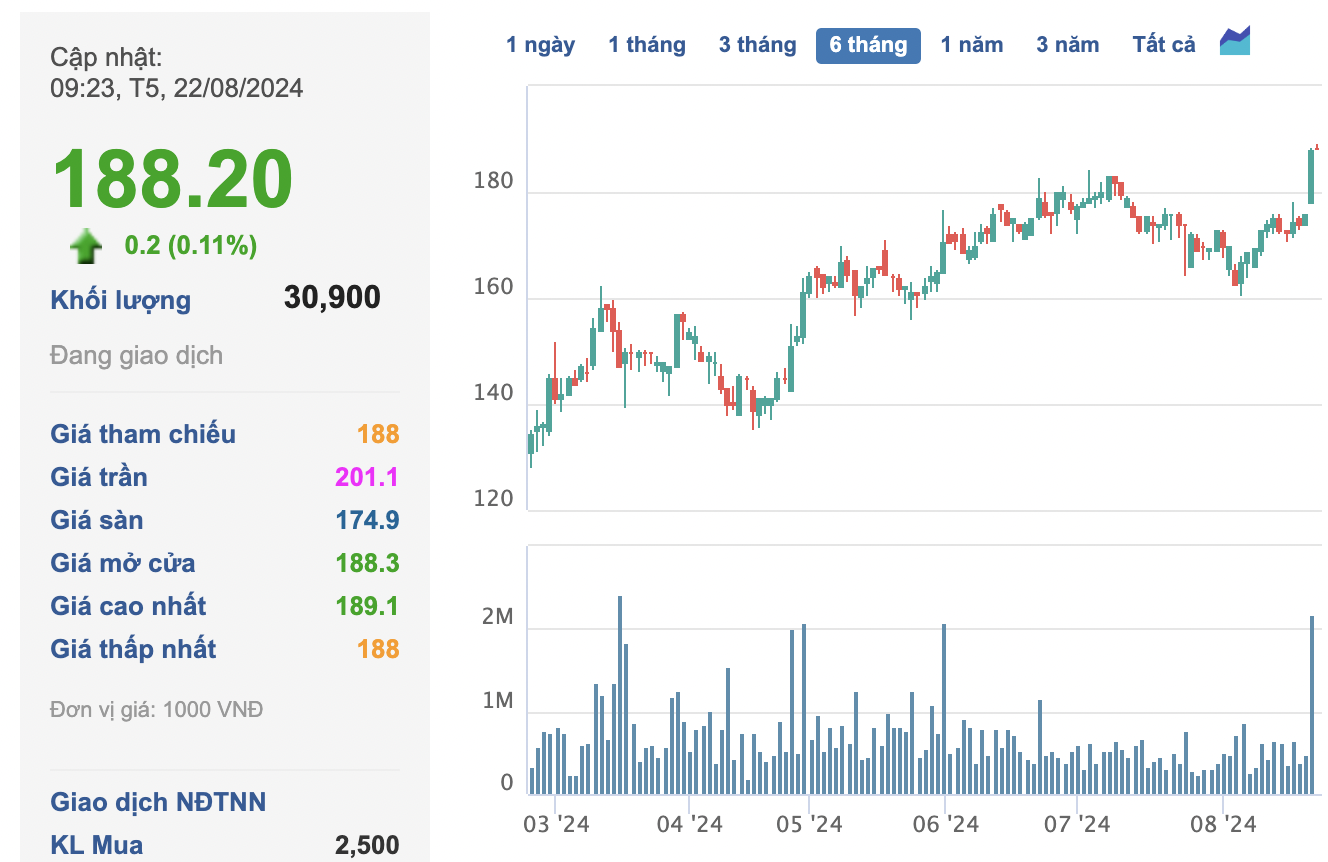Click the floor price value 174.9

368,520
